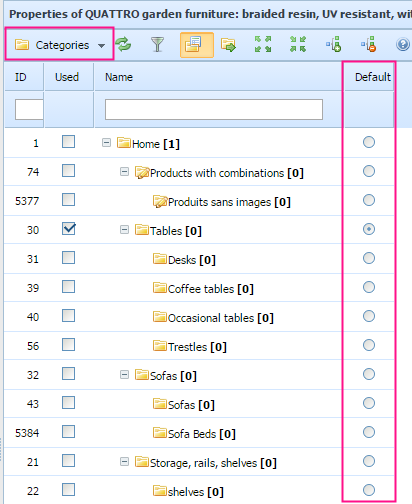412x504 pixels.
Task: Select the Sofa Beds [0] folder
Action: pyautogui.click(x=194, y=434)
